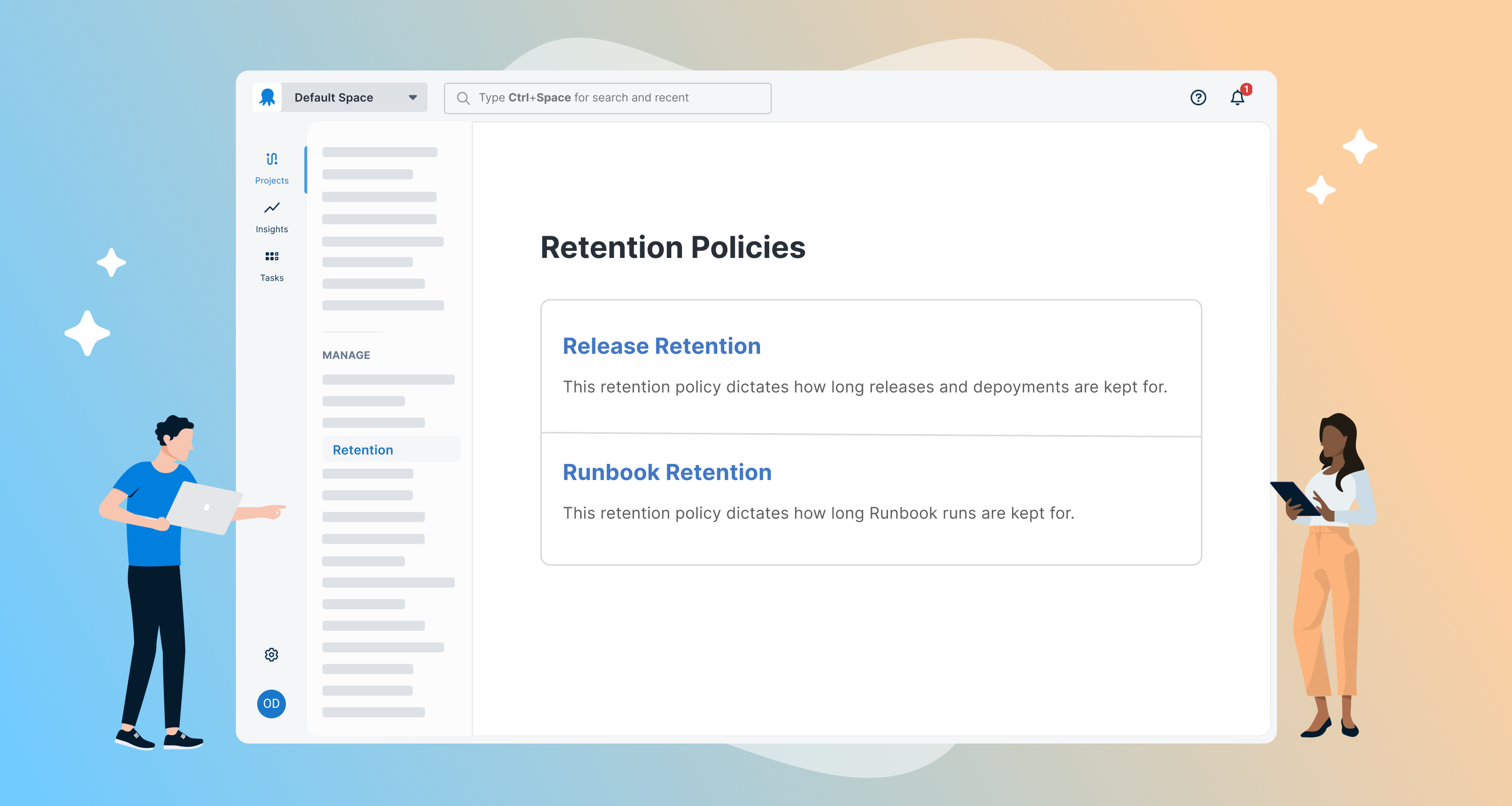Click the MANAGE section heading
This screenshot has height=806, width=1512.
[346, 355]
